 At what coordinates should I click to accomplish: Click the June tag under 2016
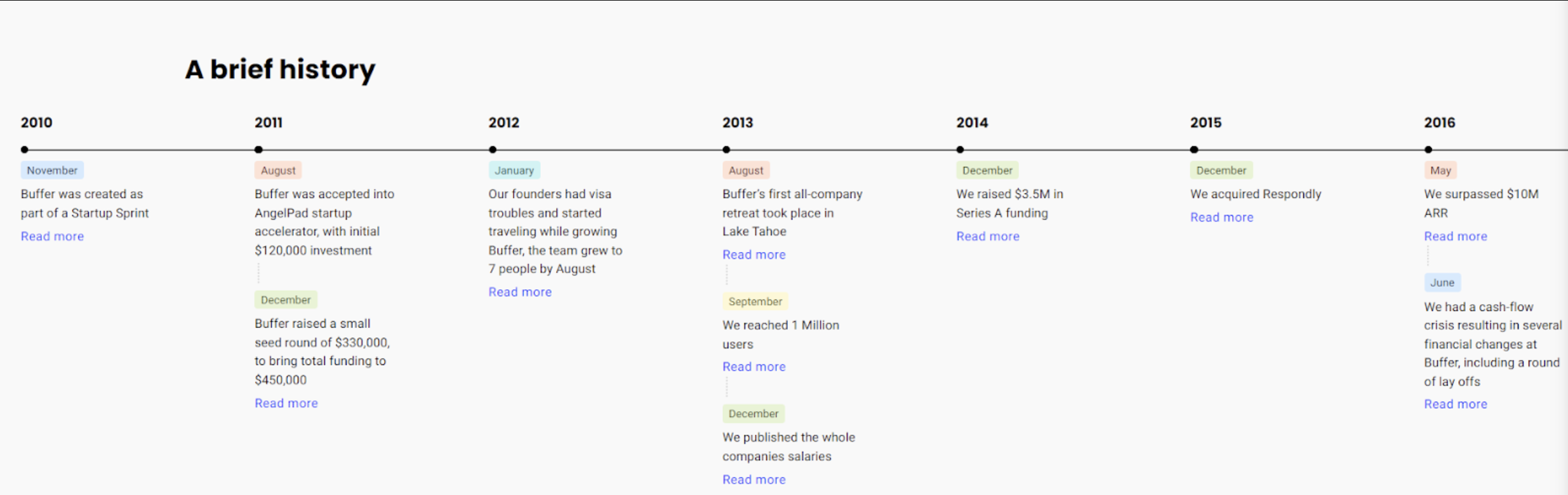[1442, 282]
